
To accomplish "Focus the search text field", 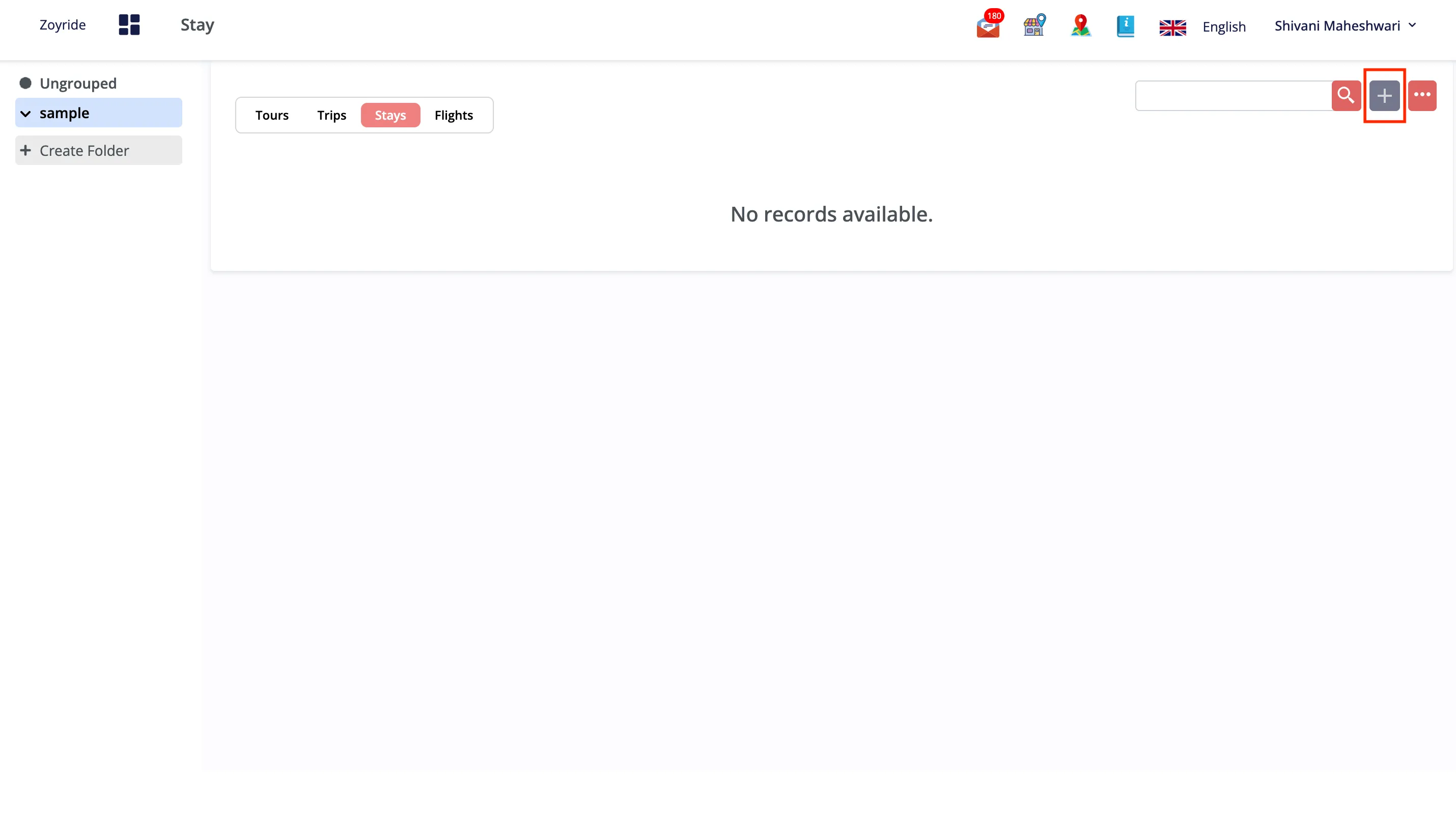I will [1234, 96].
